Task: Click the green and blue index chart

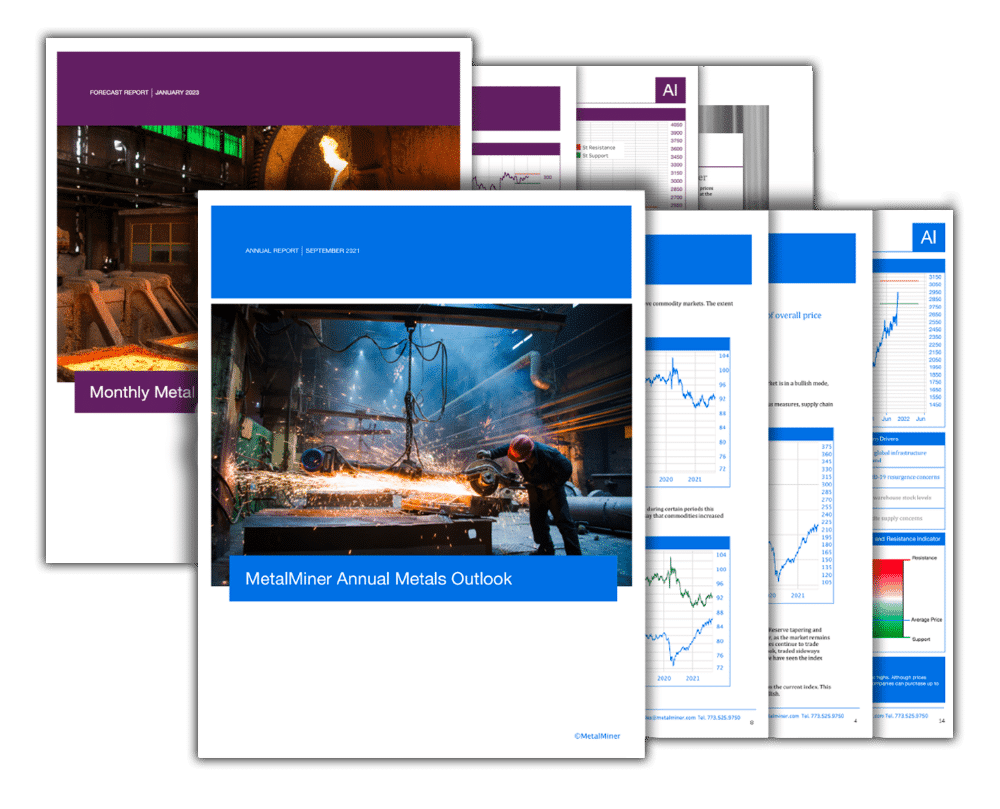Action: point(688,612)
